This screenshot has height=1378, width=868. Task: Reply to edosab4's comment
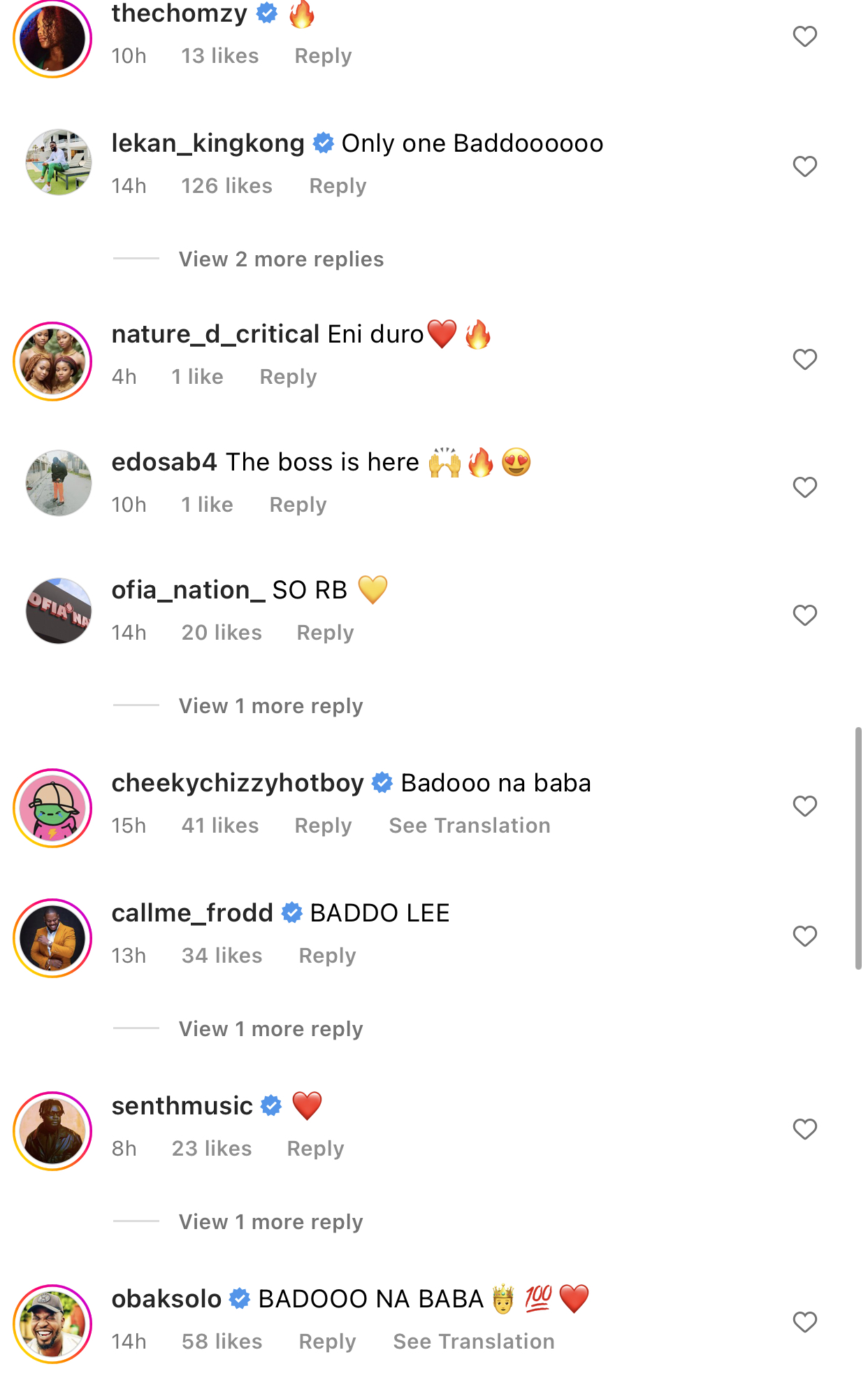point(298,505)
